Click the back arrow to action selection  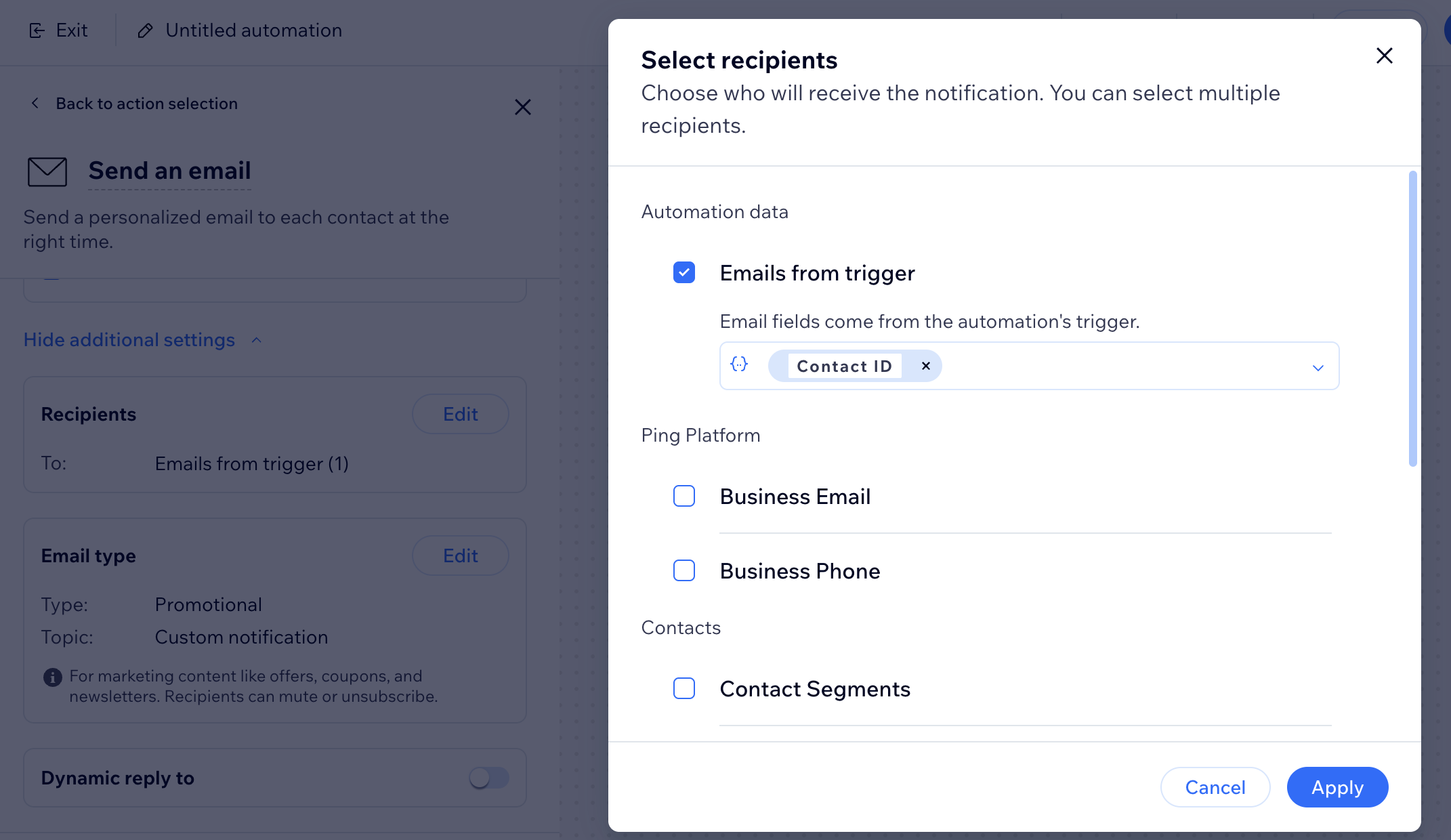35,103
